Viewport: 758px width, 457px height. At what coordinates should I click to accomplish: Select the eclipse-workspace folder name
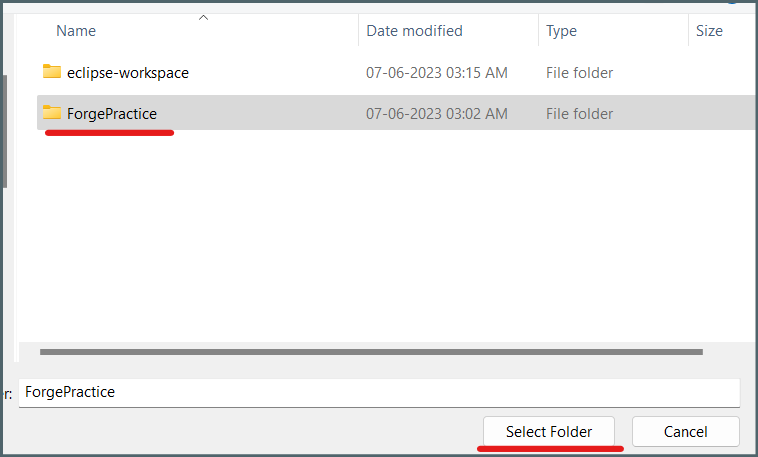pyautogui.click(x=128, y=73)
